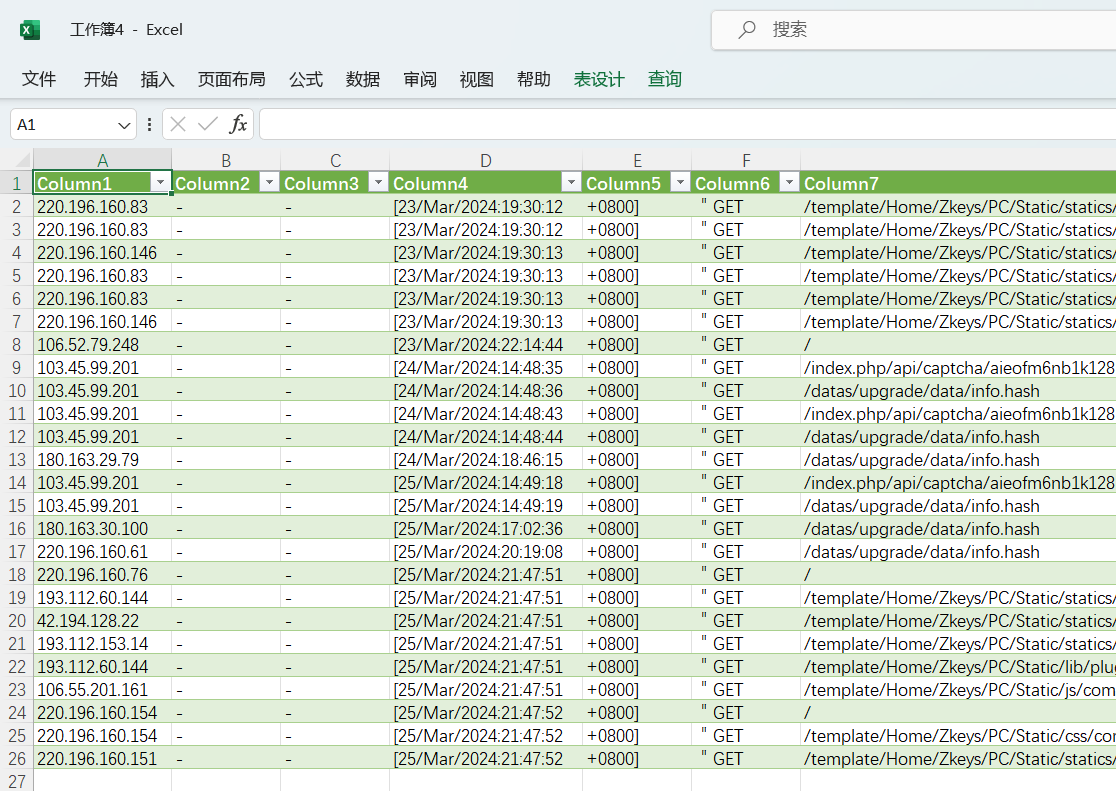Image resolution: width=1116 pixels, height=791 pixels.
Task: Click the formula bar enter checkmark icon
Action: (208, 124)
